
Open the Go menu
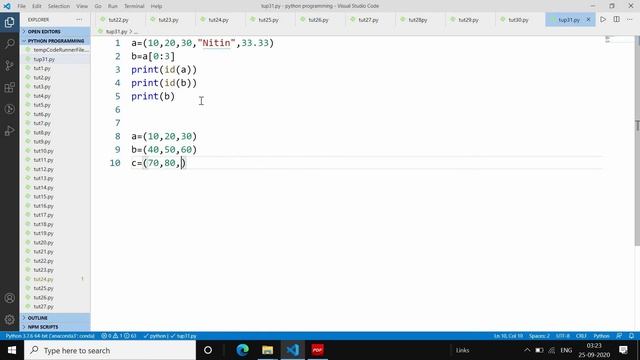(98, 6)
